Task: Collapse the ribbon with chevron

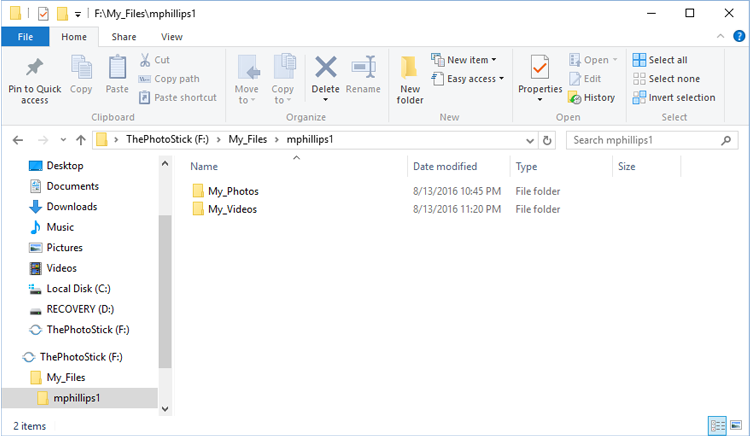Action: (720, 36)
